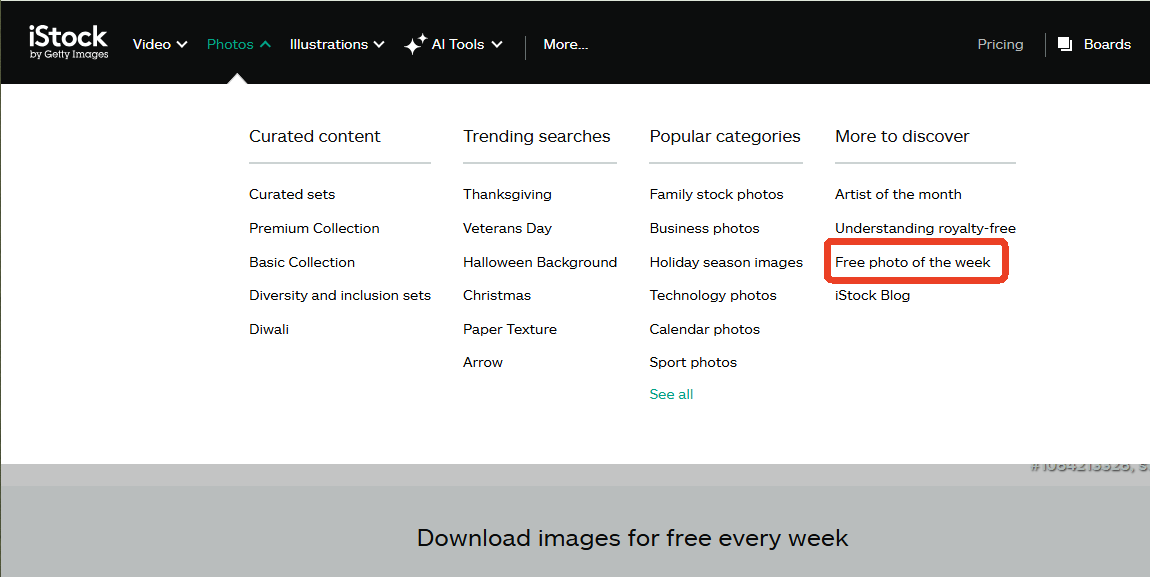1150x577 pixels.
Task: Open Sport photos category
Action: (693, 362)
